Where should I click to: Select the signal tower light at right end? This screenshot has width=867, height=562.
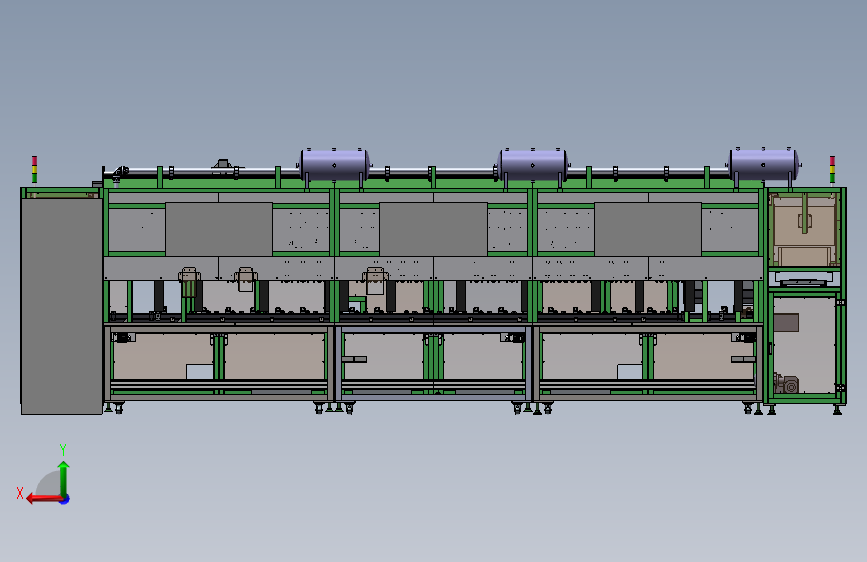(832, 169)
